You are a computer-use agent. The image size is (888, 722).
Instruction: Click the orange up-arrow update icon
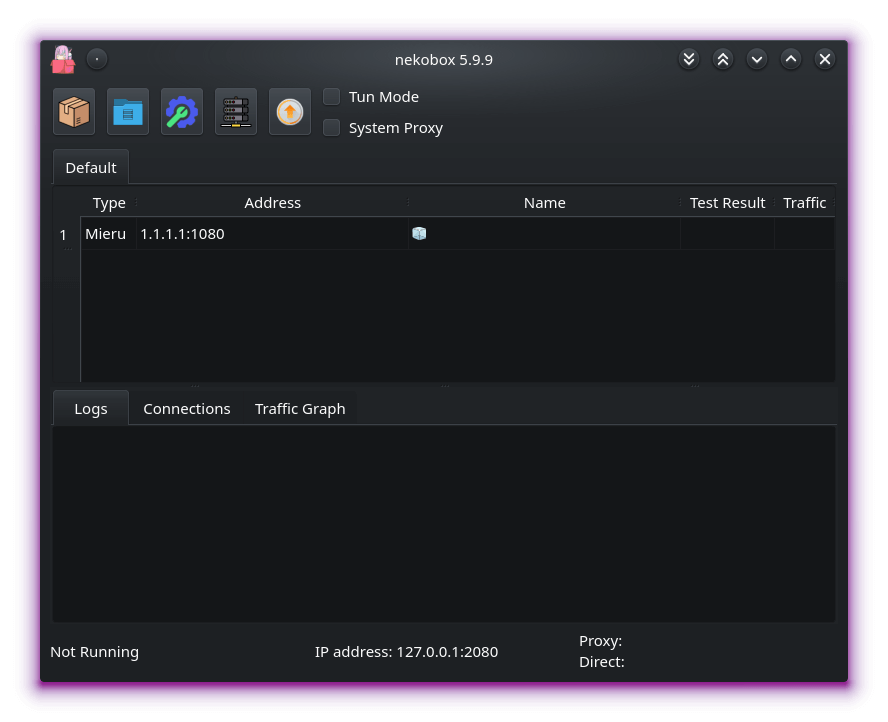click(290, 111)
